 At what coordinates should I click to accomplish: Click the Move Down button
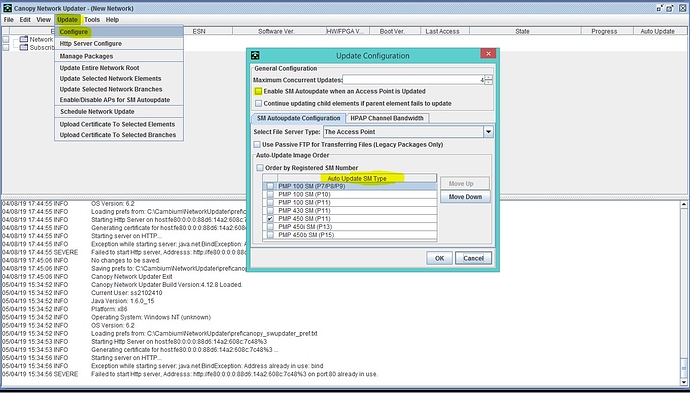(465, 197)
